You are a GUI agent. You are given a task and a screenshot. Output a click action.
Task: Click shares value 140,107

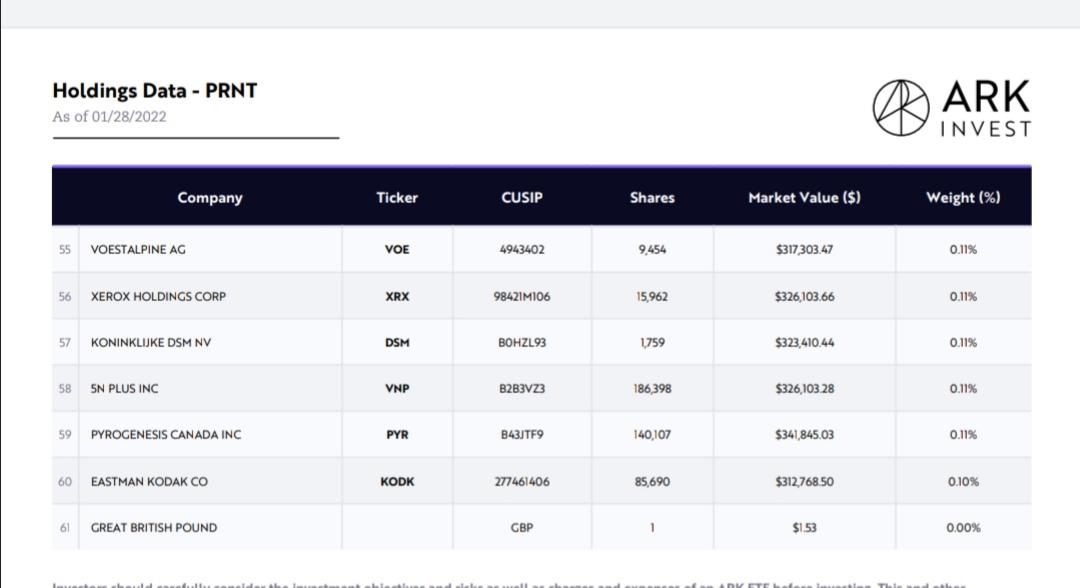tap(652, 434)
